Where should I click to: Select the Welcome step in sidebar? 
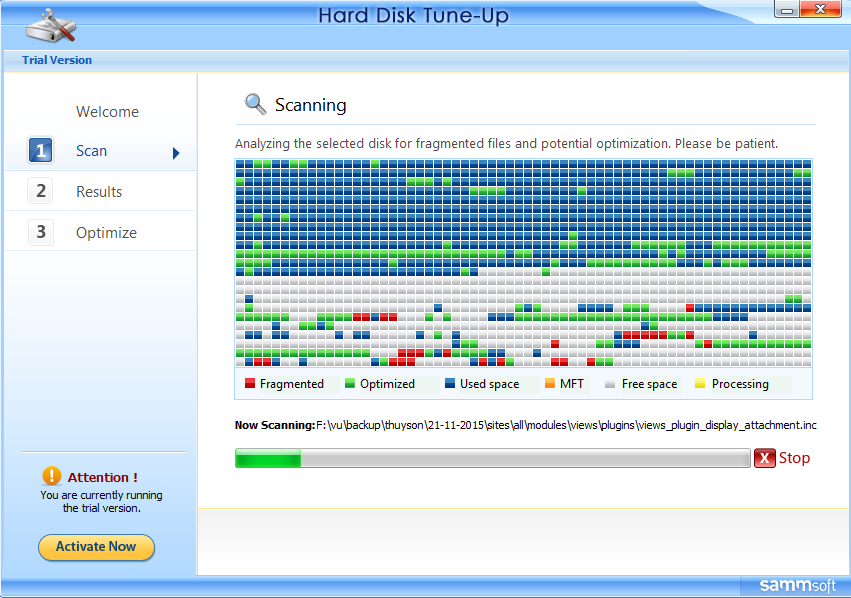107,112
